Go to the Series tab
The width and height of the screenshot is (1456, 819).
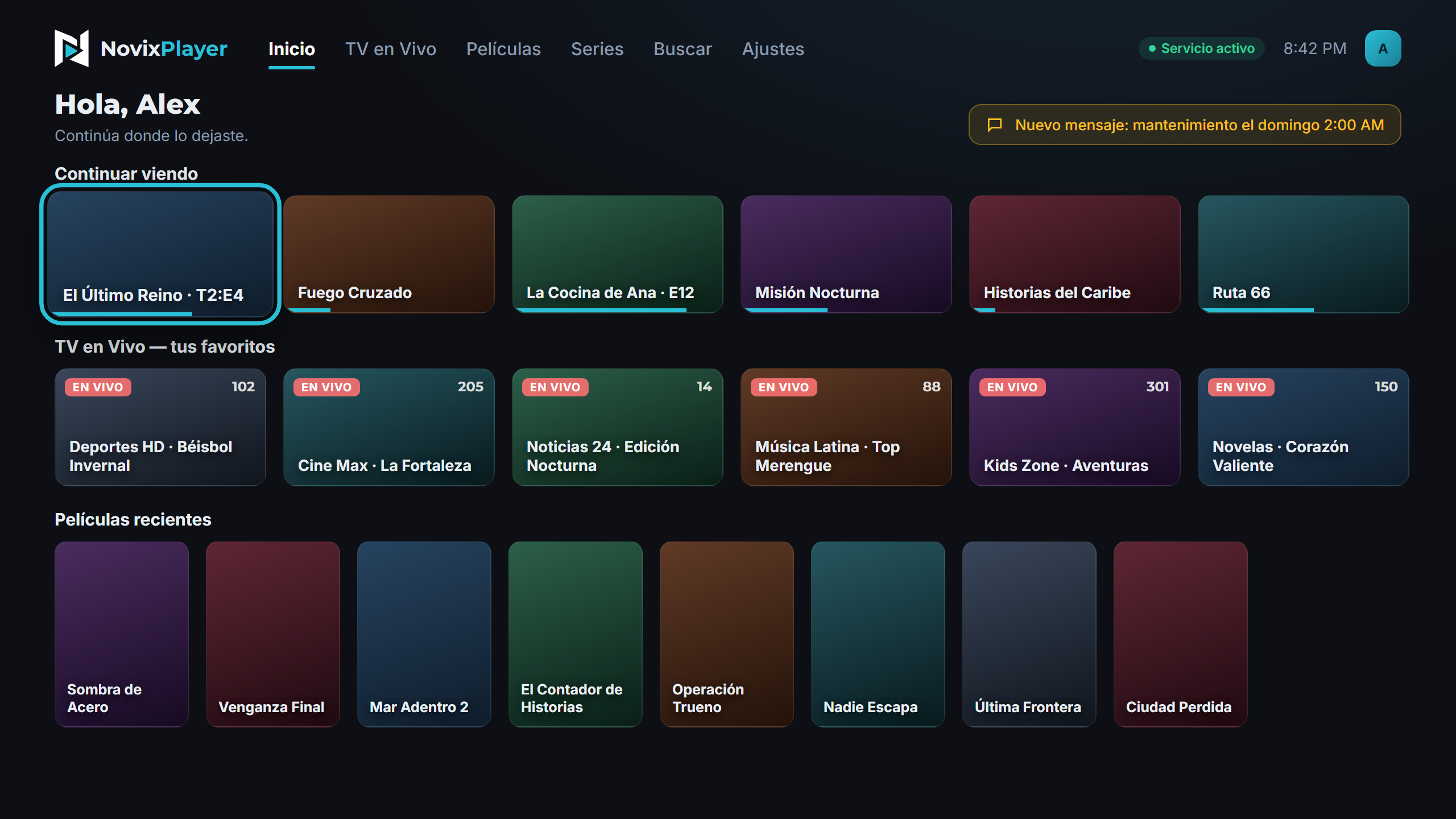pos(597,49)
